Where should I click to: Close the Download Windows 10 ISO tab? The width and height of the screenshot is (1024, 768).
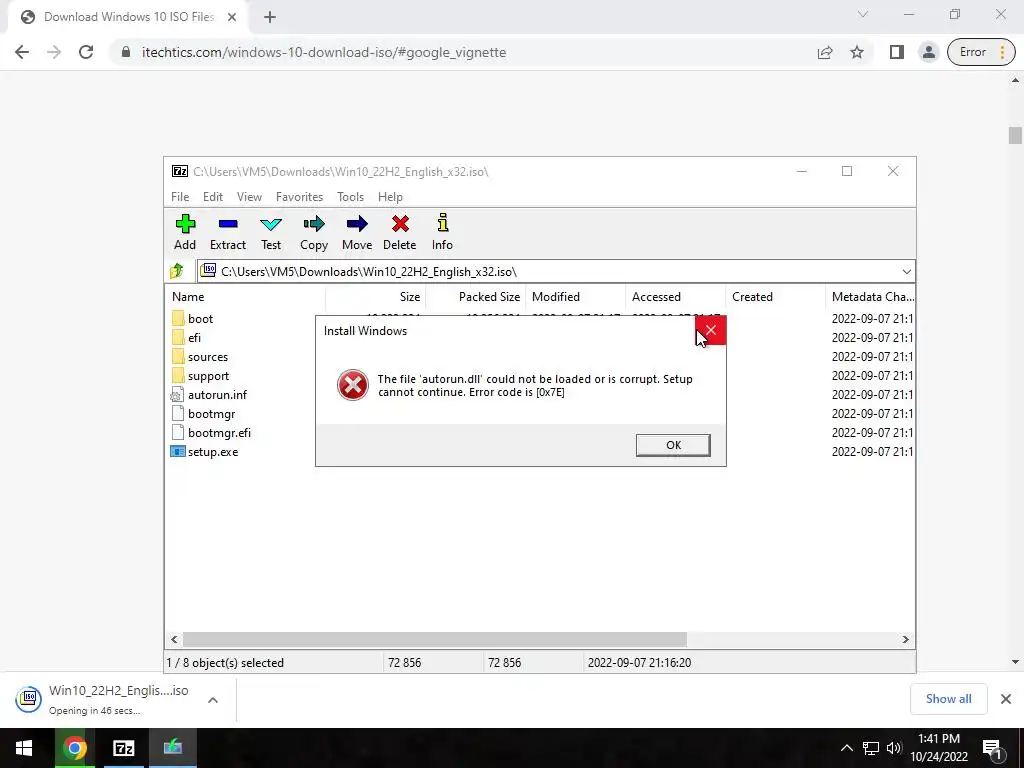[x=232, y=17]
